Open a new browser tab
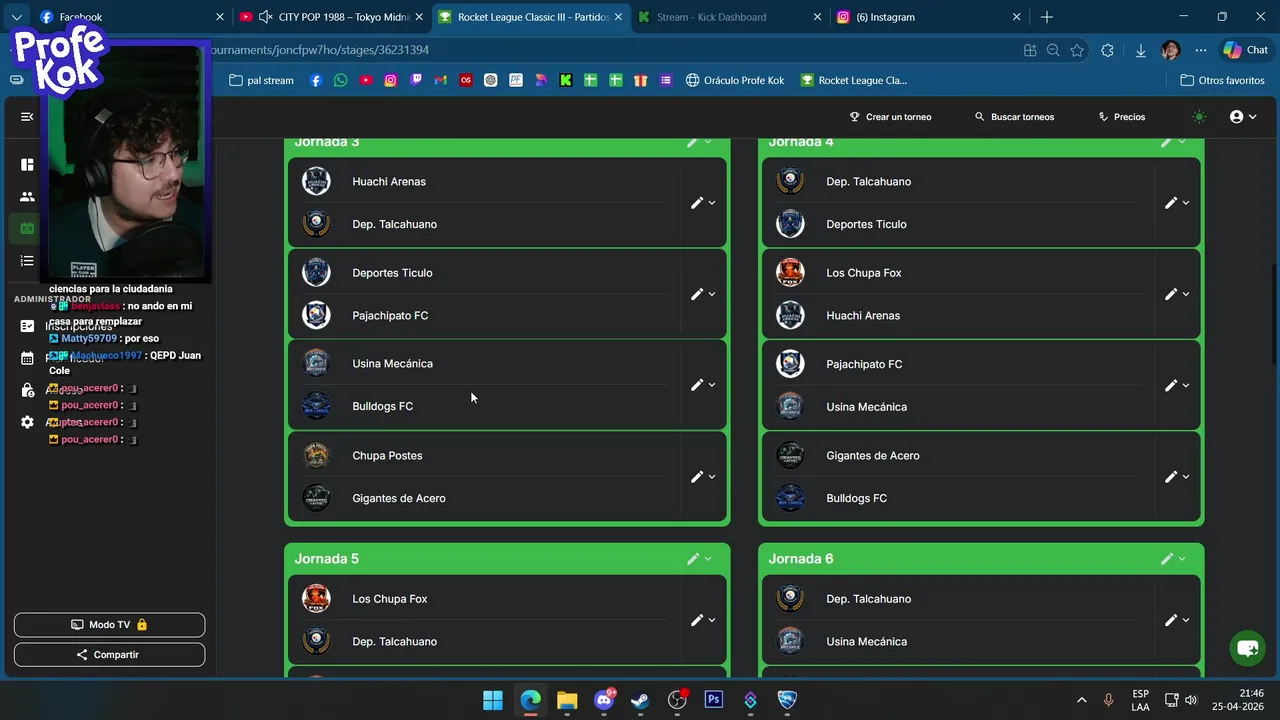Screen dimensions: 1280x720 1047,17
